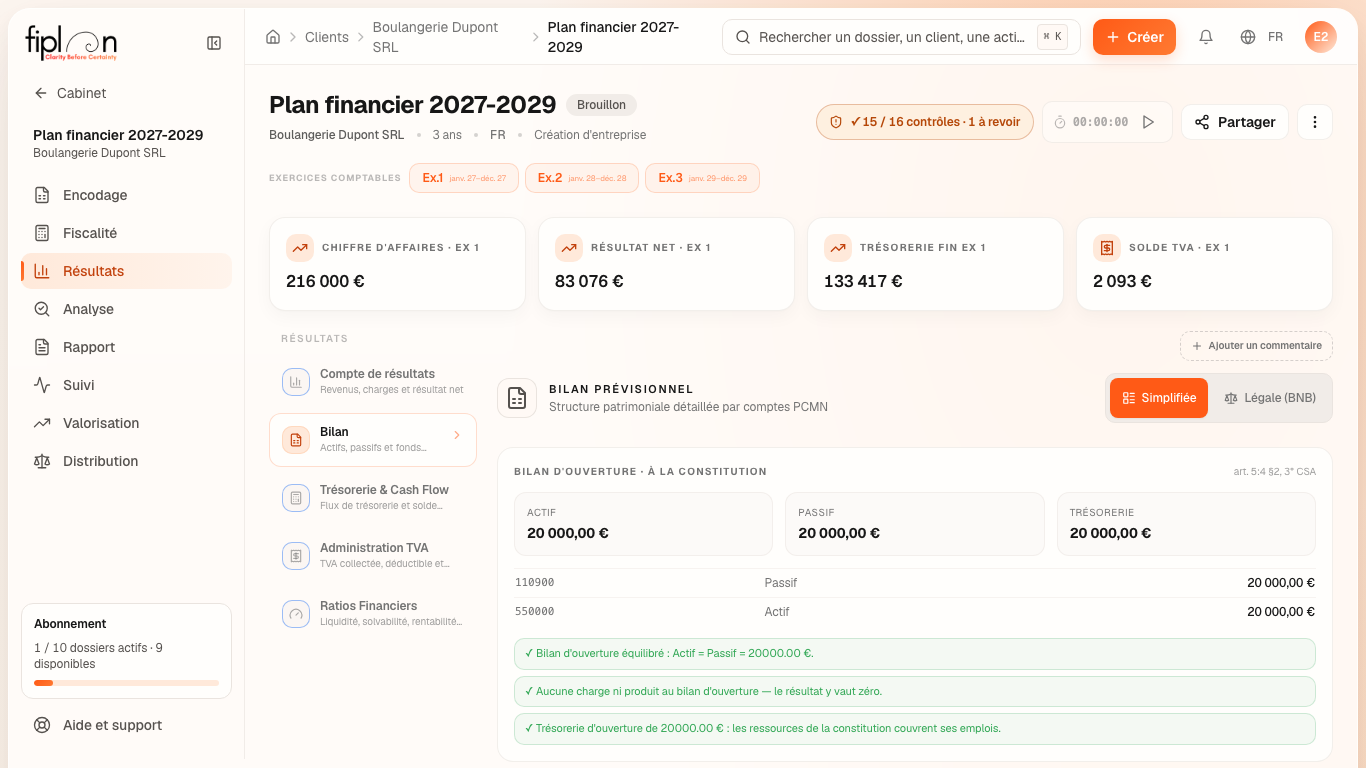Open Résultats in the sidebar
The height and width of the screenshot is (768, 1366).
point(127,271)
